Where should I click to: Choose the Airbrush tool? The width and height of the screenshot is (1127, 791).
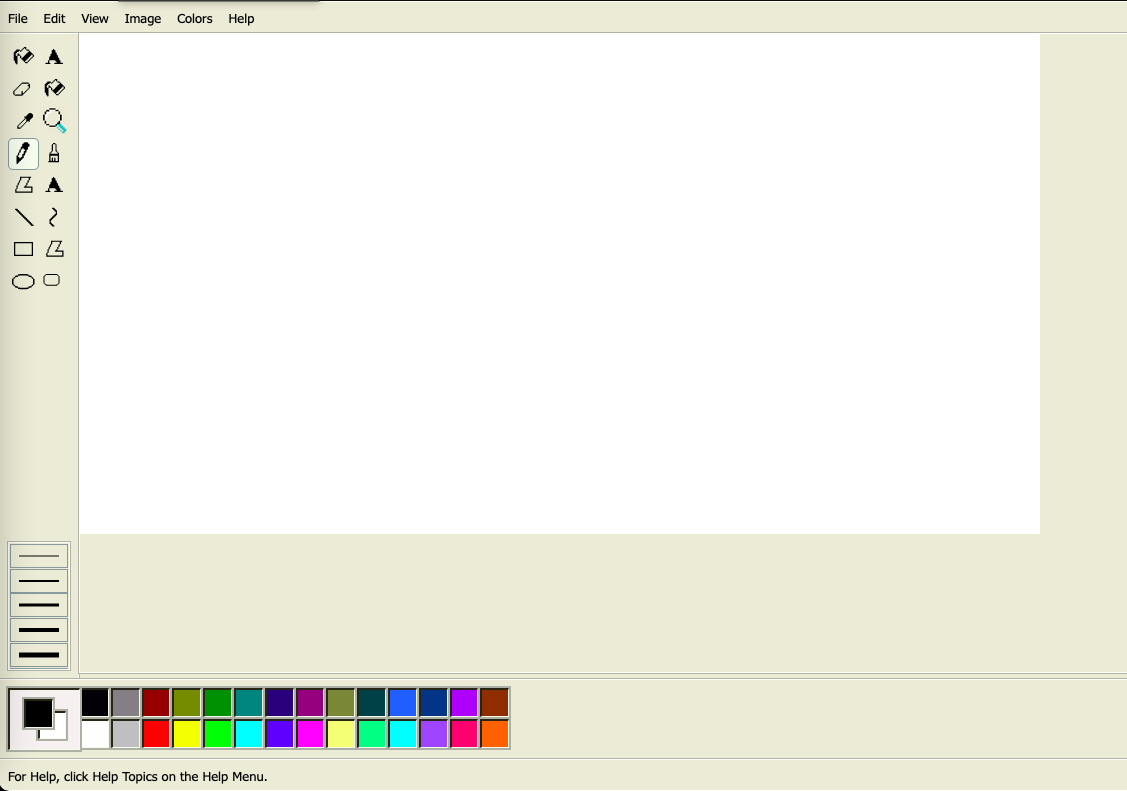(x=22, y=185)
